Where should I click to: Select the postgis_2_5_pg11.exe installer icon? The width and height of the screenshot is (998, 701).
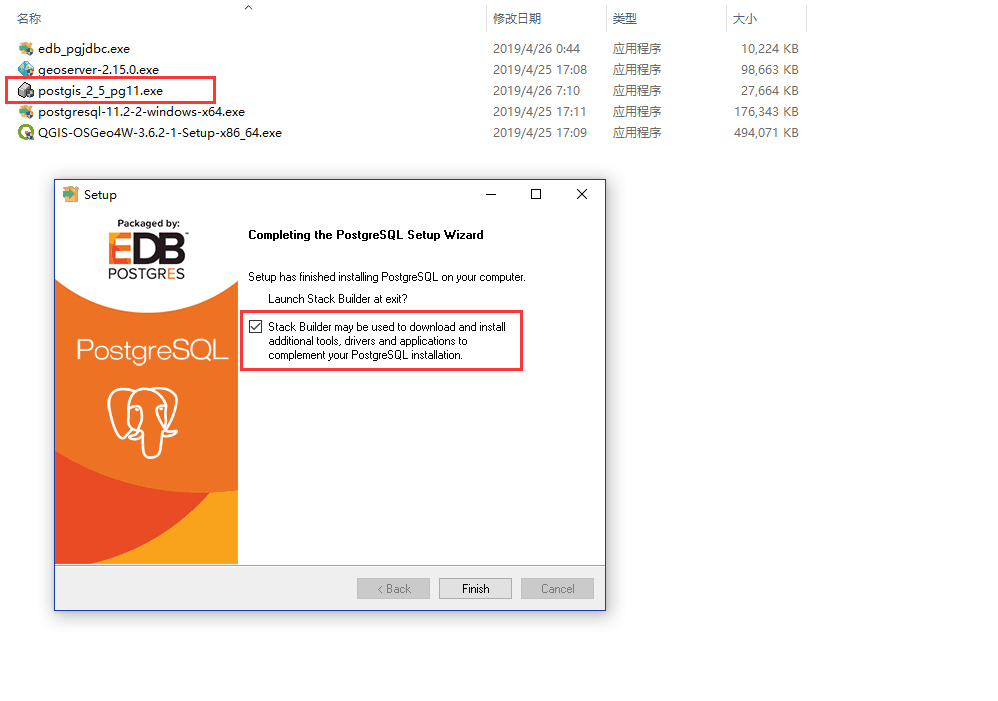(x=25, y=90)
